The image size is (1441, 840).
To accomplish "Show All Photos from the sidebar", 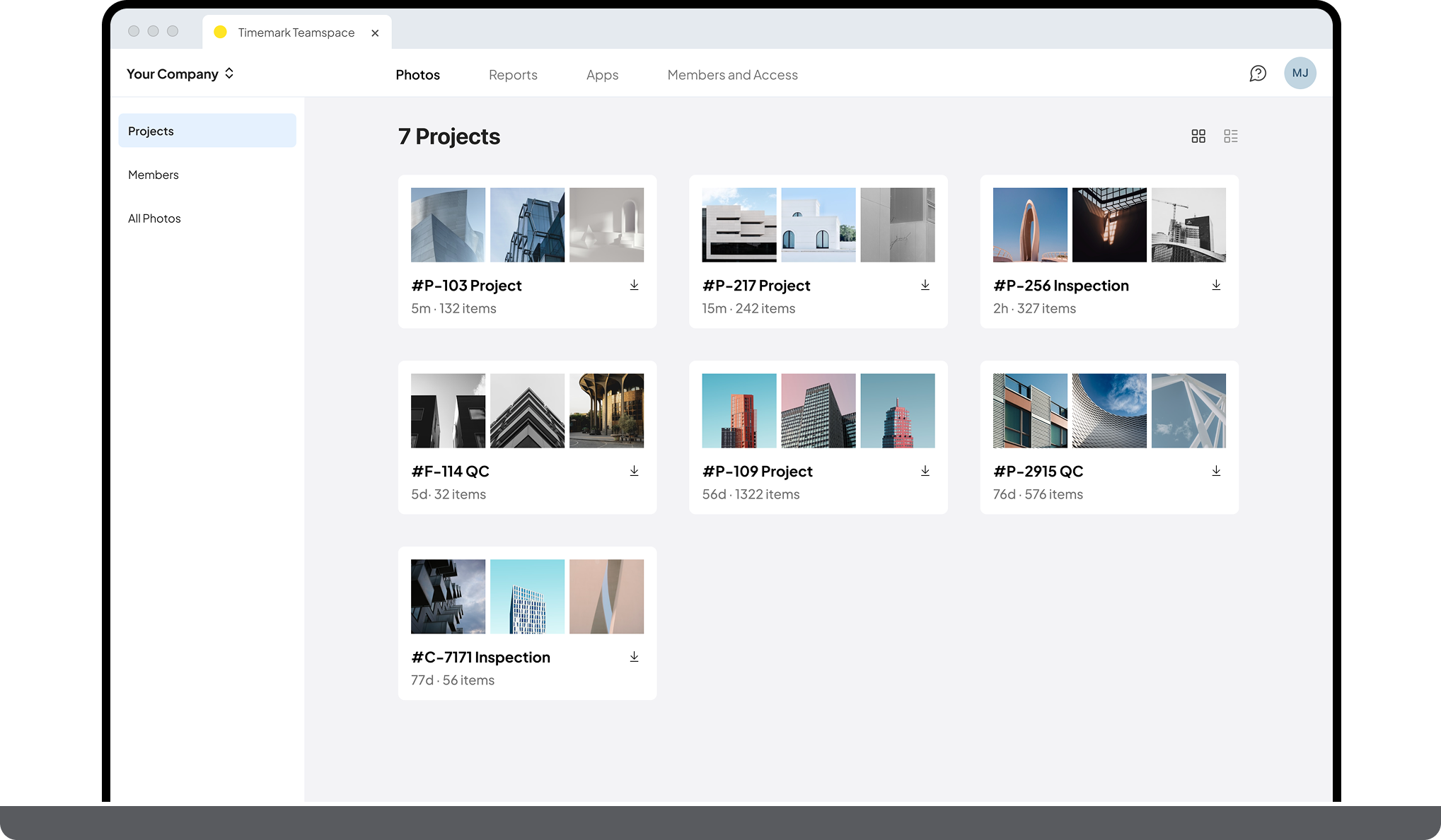I will coord(154,218).
